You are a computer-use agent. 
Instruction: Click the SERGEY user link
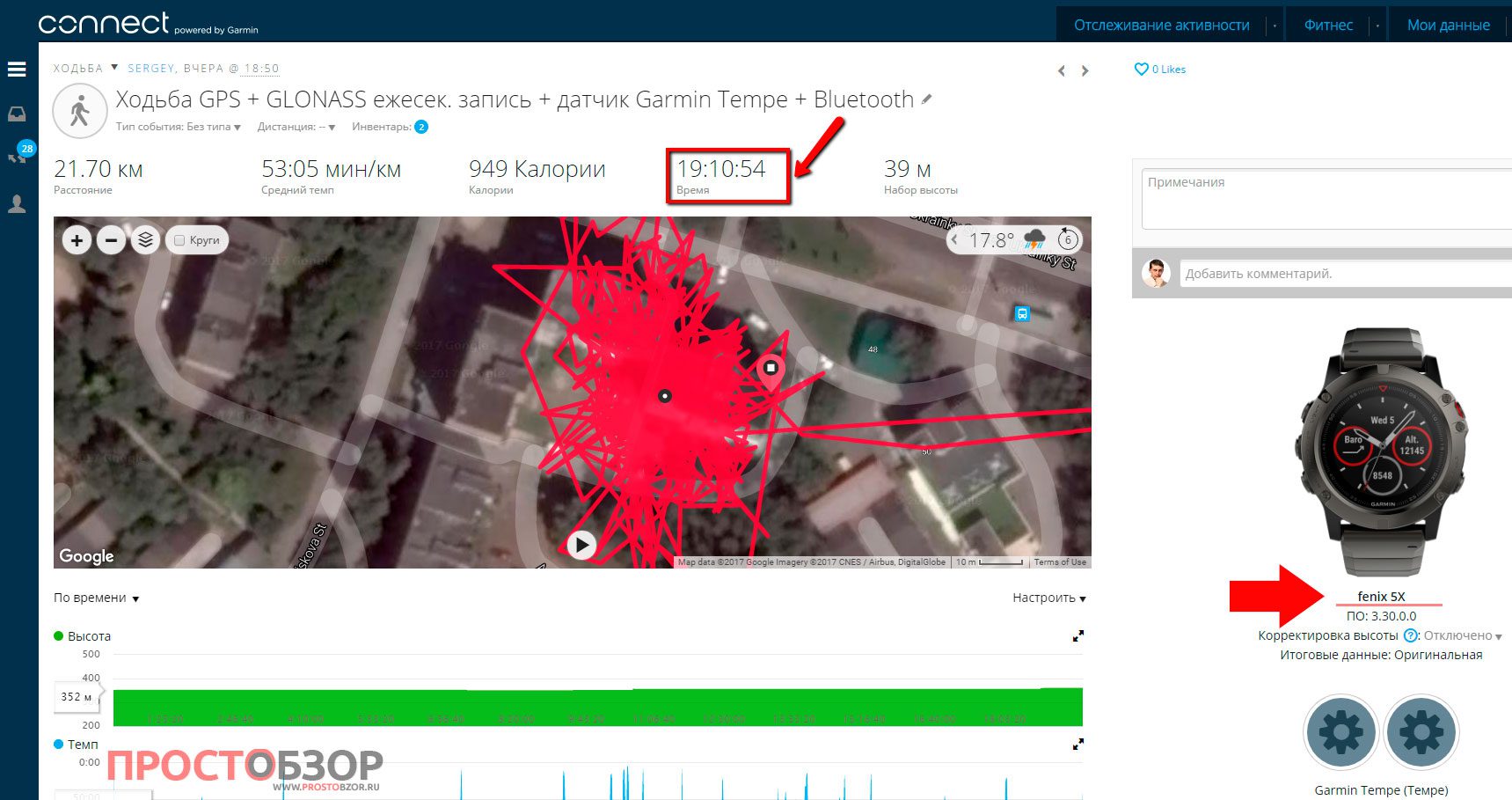tap(150, 68)
